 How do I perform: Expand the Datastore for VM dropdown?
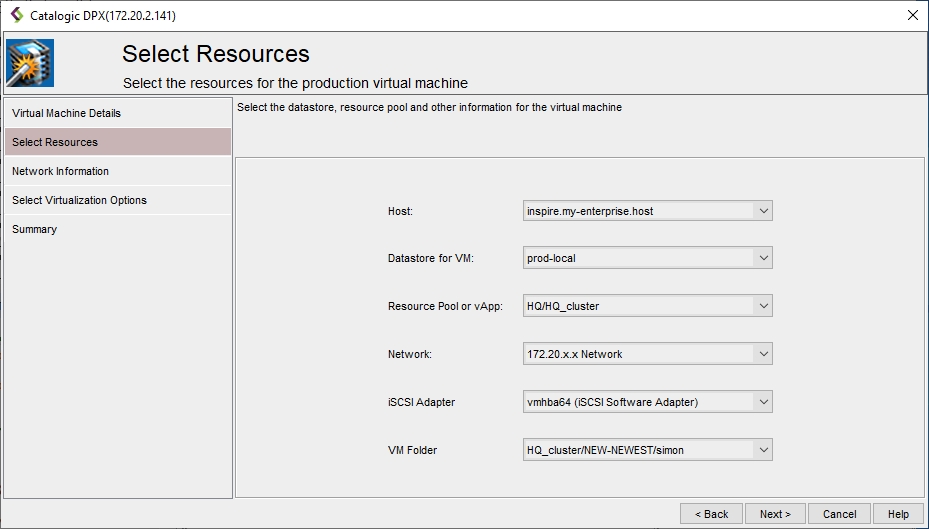click(x=763, y=259)
